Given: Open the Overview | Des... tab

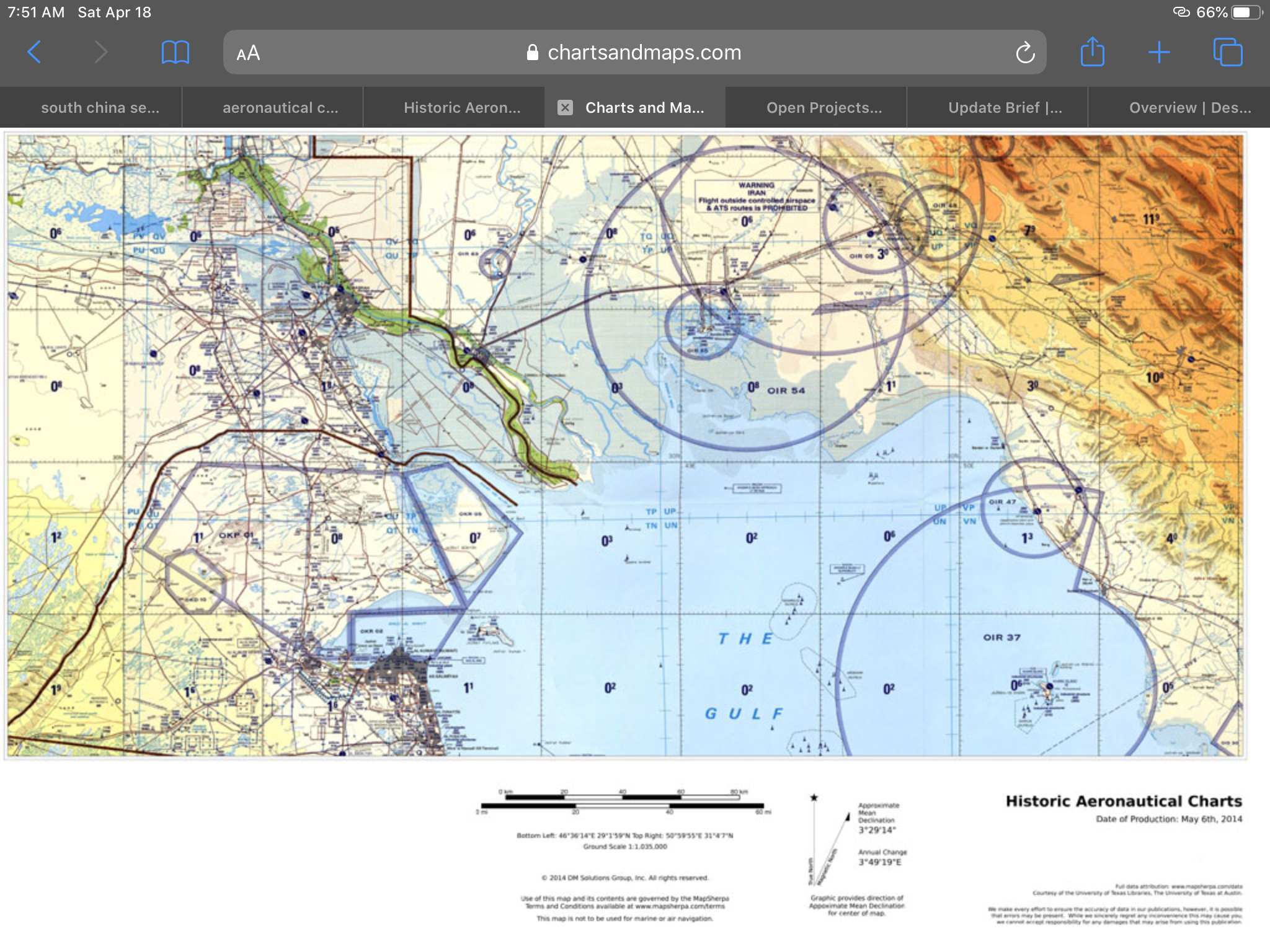Looking at the screenshot, I should (1189, 108).
